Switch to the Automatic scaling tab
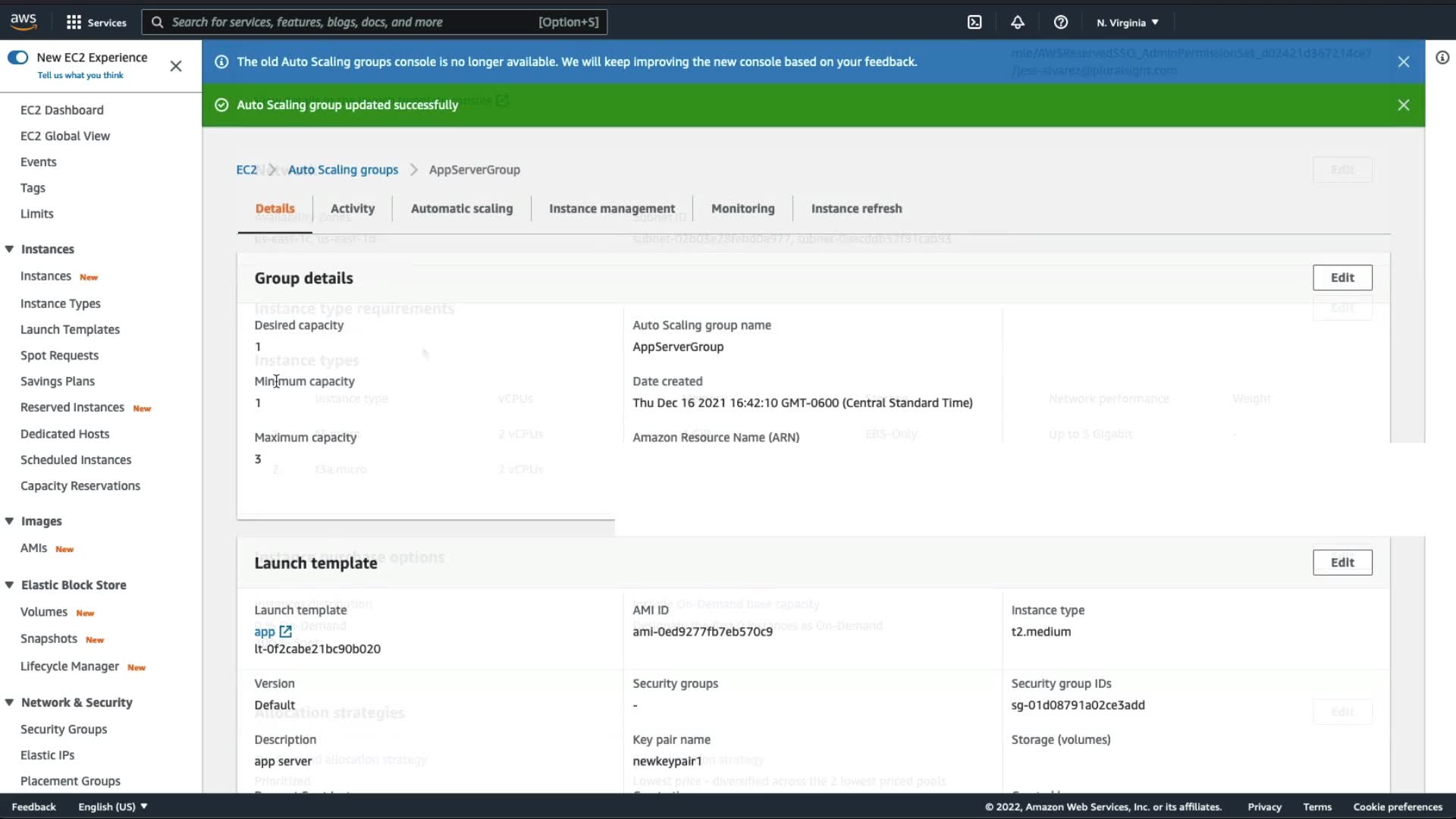The height and width of the screenshot is (819, 1456). coord(461,209)
